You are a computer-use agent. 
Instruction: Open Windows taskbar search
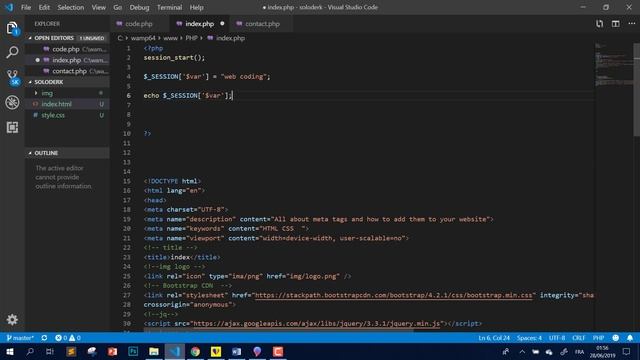click(30, 351)
